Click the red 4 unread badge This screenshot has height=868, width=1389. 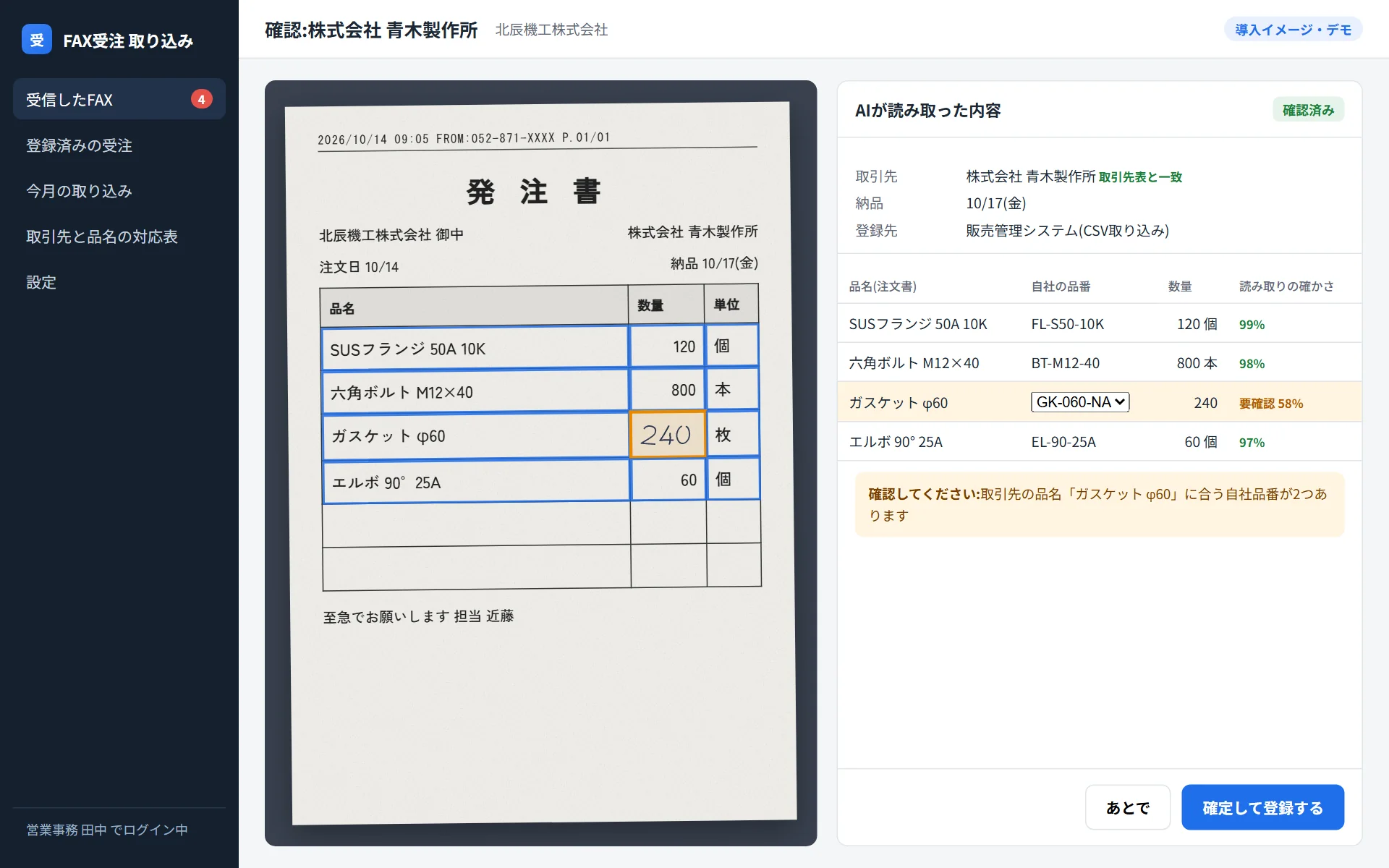click(201, 99)
